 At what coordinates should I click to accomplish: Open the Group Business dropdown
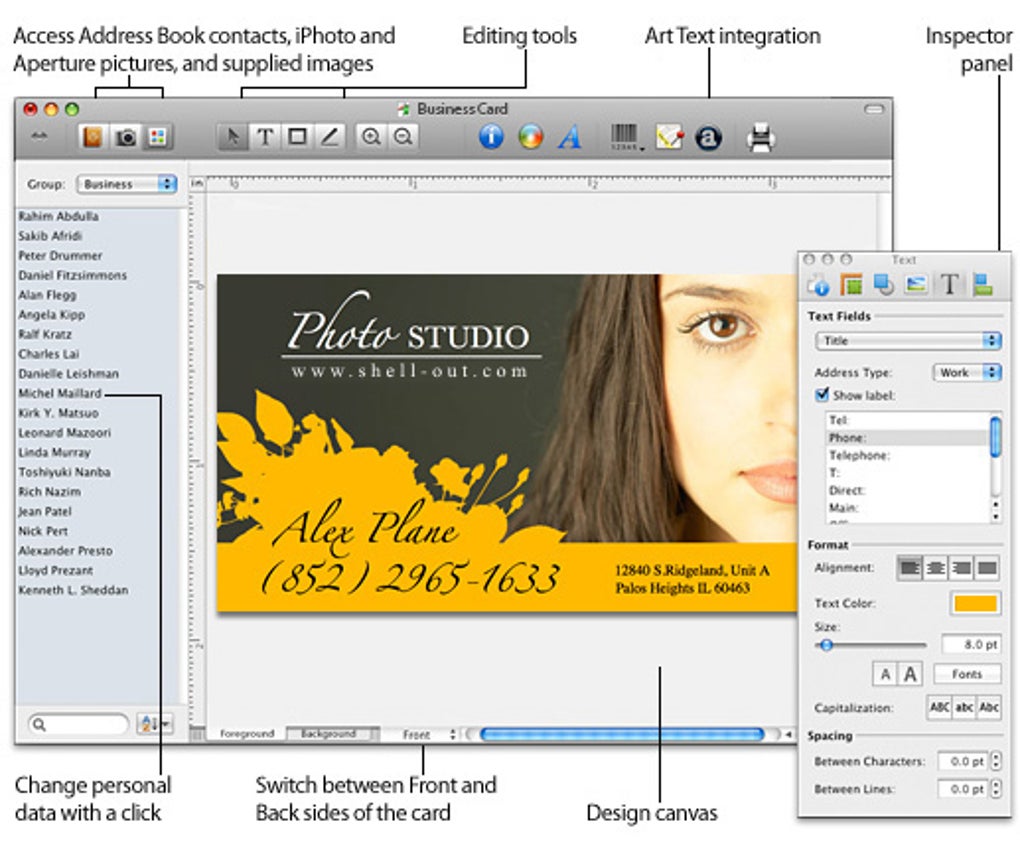pyautogui.click(x=127, y=184)
